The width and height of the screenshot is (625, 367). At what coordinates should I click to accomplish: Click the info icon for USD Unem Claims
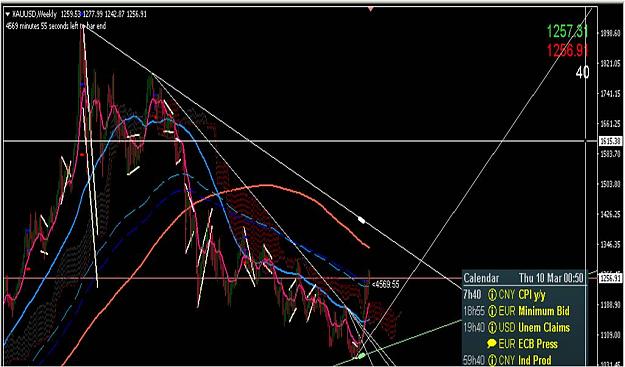(492, 328)
